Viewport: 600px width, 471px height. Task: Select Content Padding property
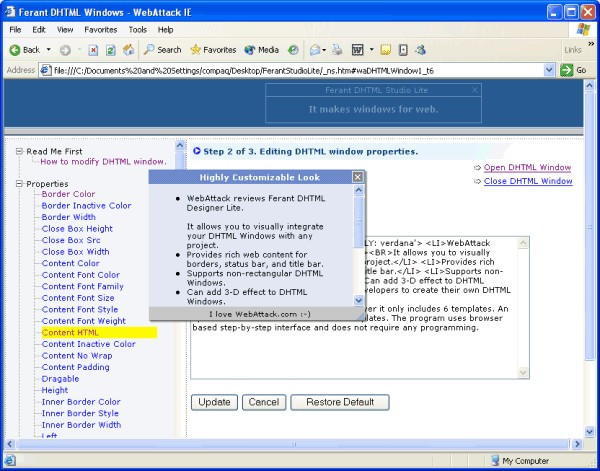(75, 367)
